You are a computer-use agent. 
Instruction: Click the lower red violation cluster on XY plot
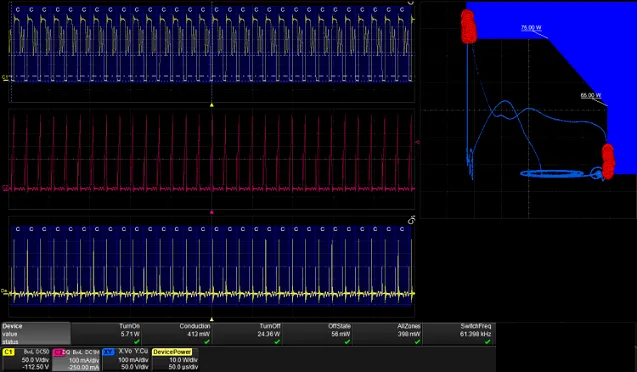(608, 161)
